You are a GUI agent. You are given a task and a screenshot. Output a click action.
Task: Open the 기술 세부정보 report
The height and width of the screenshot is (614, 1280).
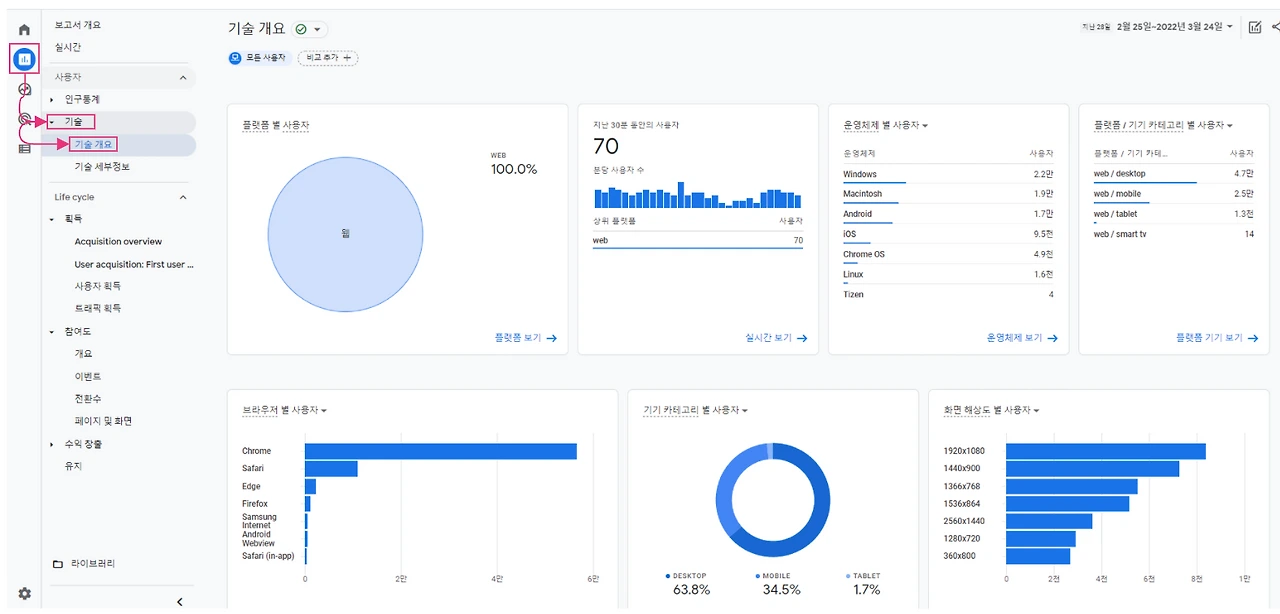pyautogui.click(x=102, y=167)
